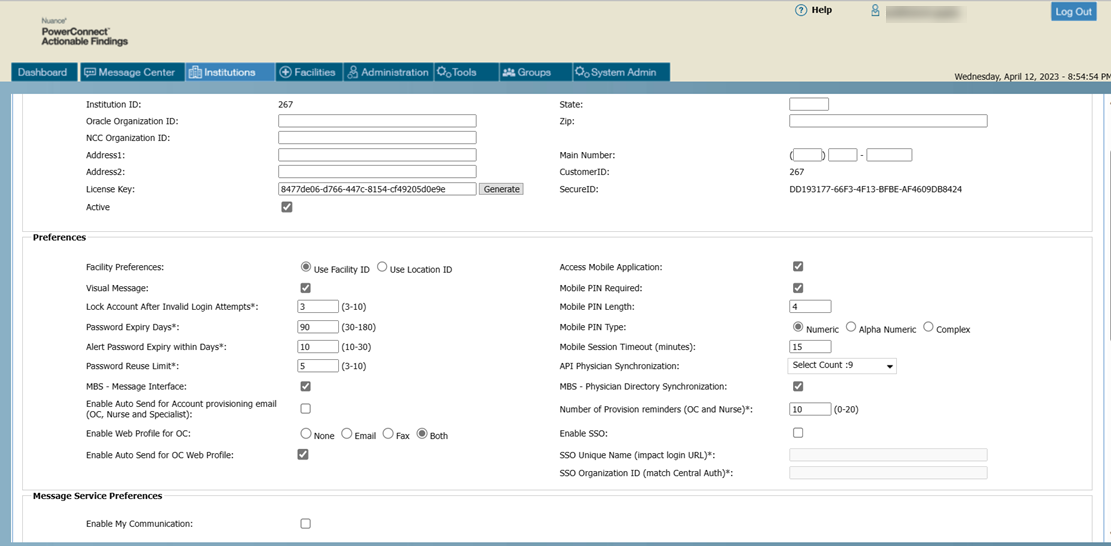Click the Lock Account After Invalid Login Attempts field
The width and height of the screenshot is (1111, 546).
(x=318, y=306)
